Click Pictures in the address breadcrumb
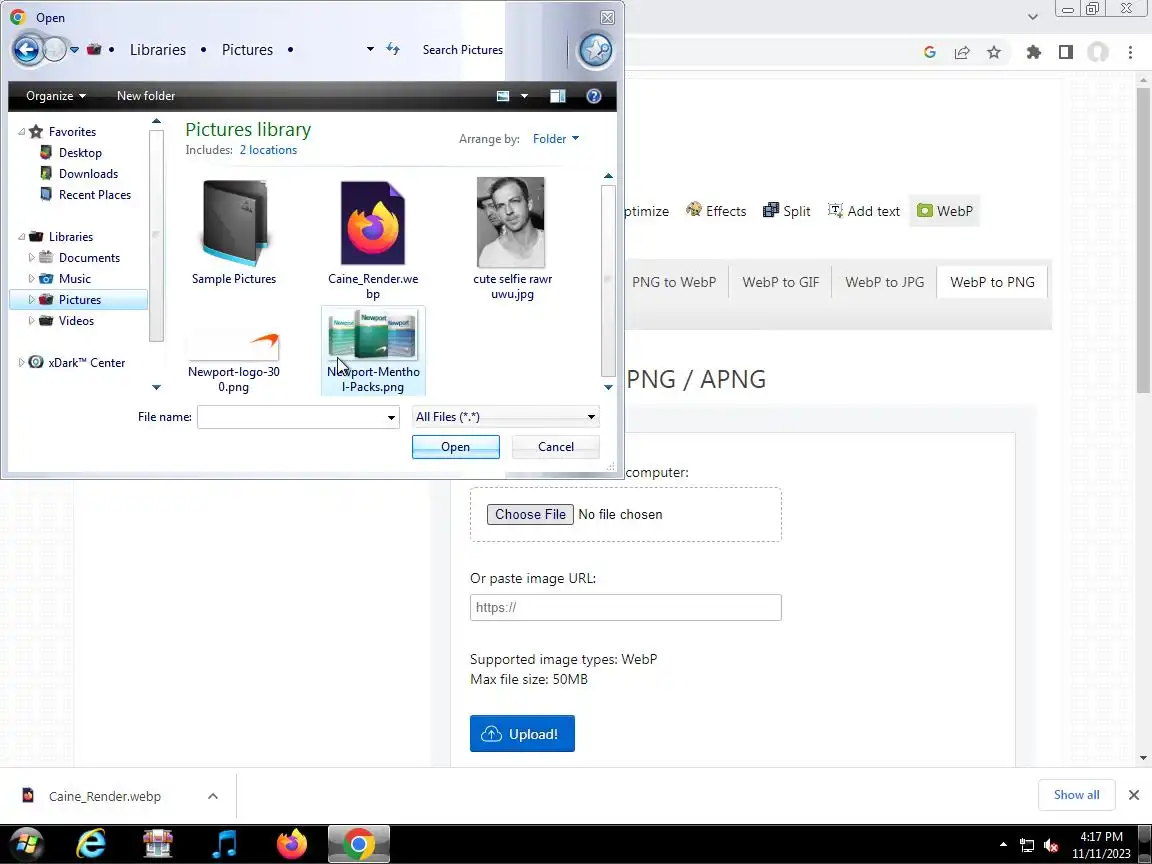This screenshot has width=1152, height=864. pyautogui.click(x=248, y=50)
